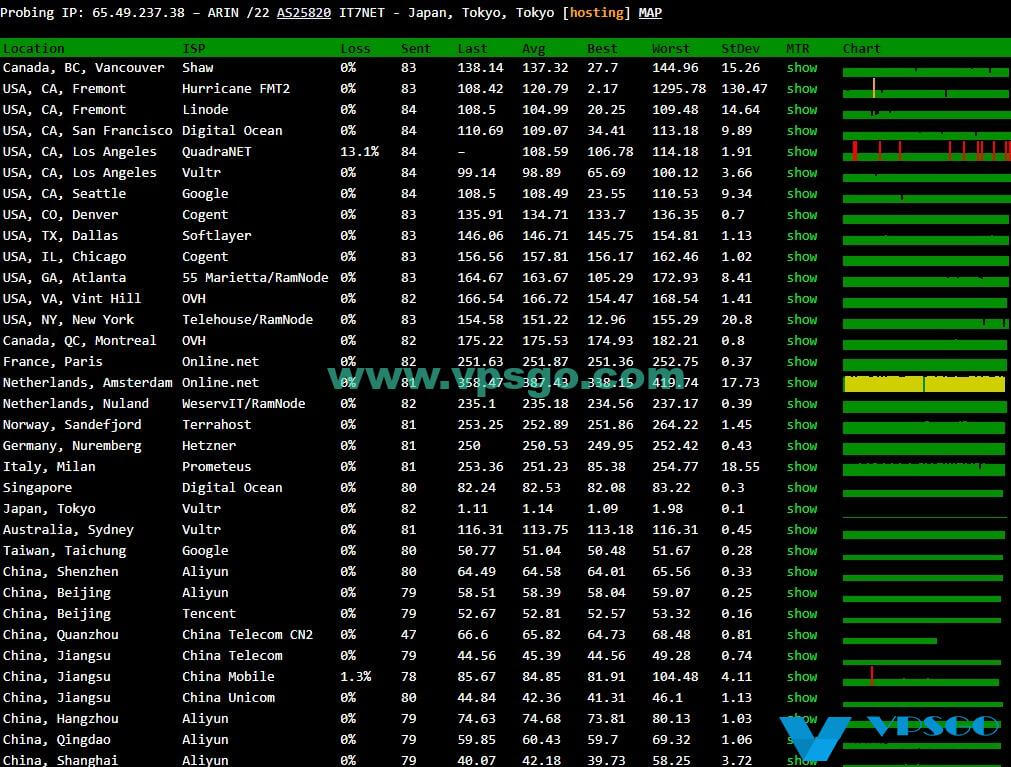Click the Hurricane FMT2 ISP cell
This screenshot has width=1011, height=767.
coord(236,89)
